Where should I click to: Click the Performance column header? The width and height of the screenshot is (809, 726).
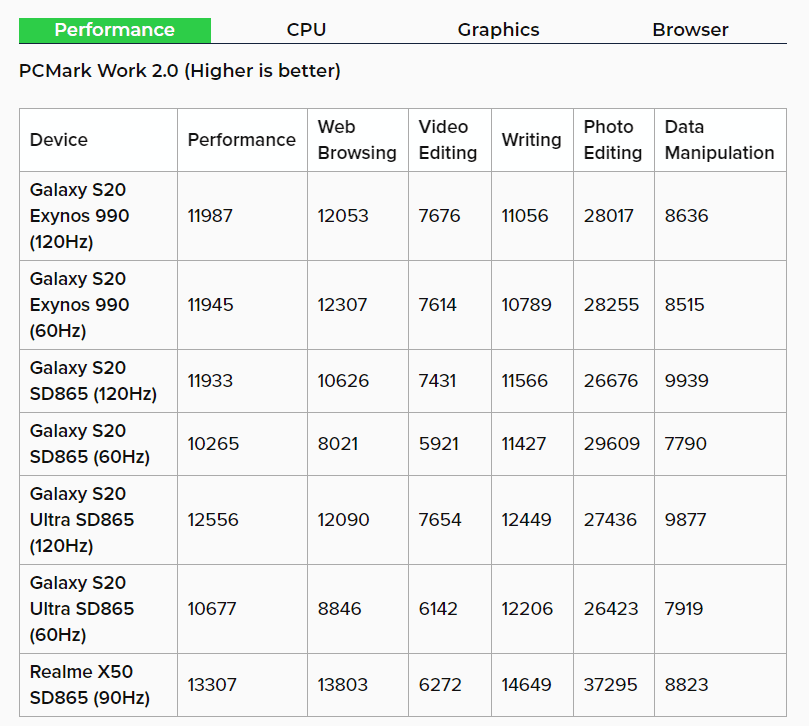241,140
